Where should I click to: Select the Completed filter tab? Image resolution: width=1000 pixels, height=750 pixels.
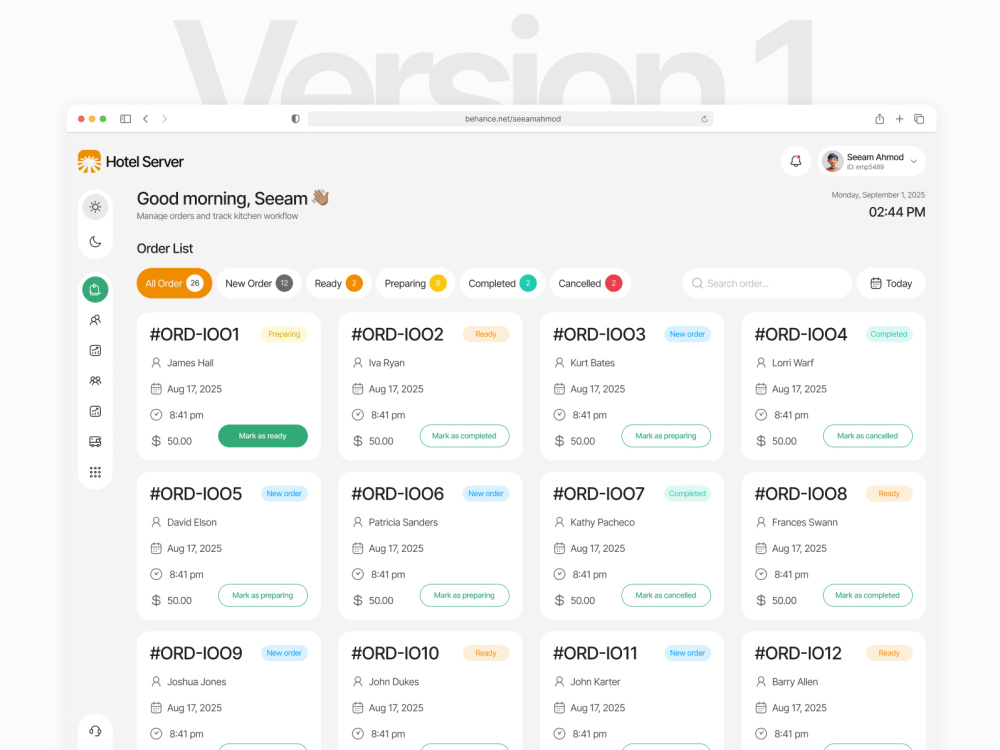coord(502,283)
